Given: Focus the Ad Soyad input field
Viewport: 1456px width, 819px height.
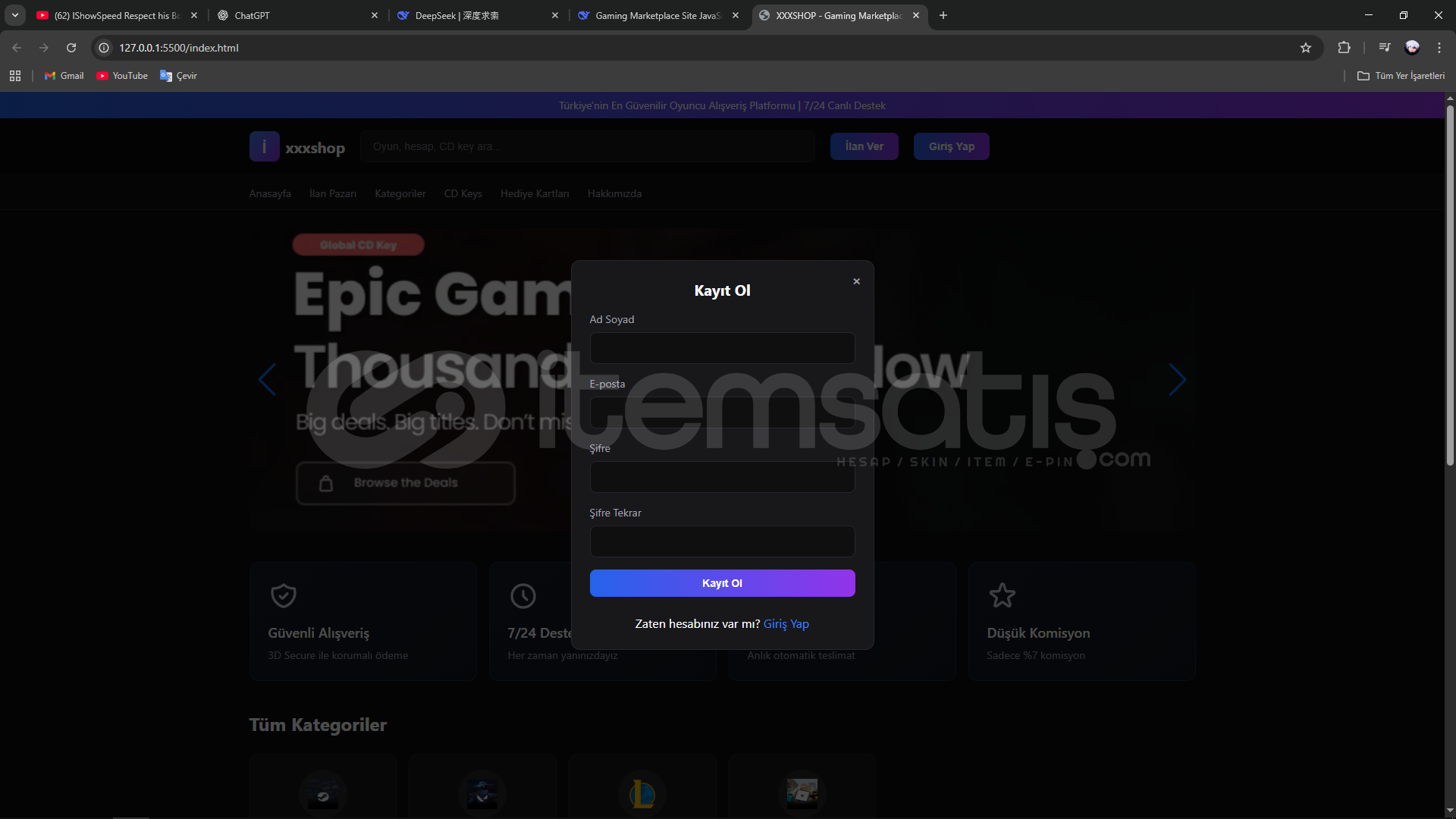Looking at the screenshot, I should tap(722, 348).
